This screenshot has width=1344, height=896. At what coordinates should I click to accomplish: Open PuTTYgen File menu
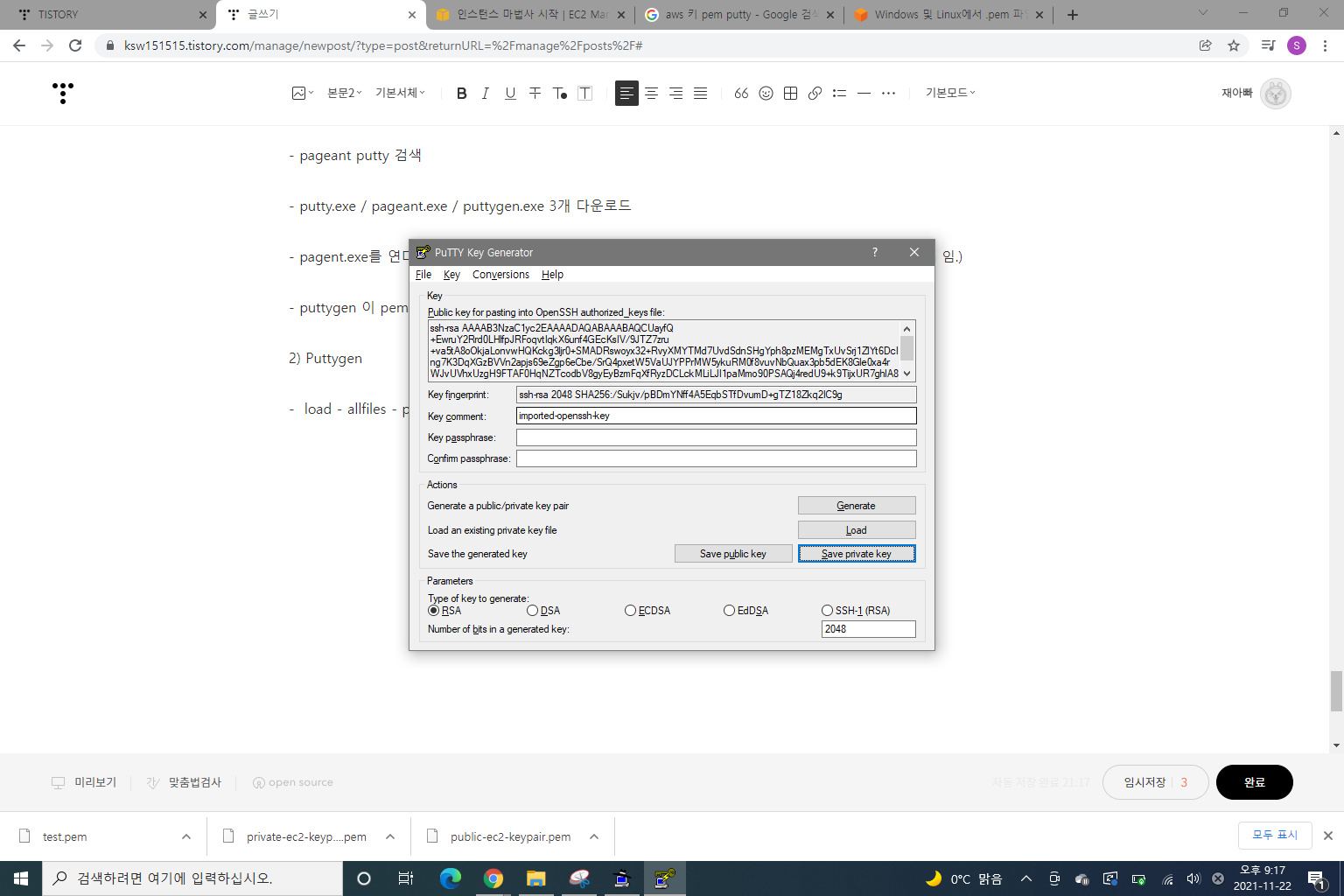pos(423,275)
